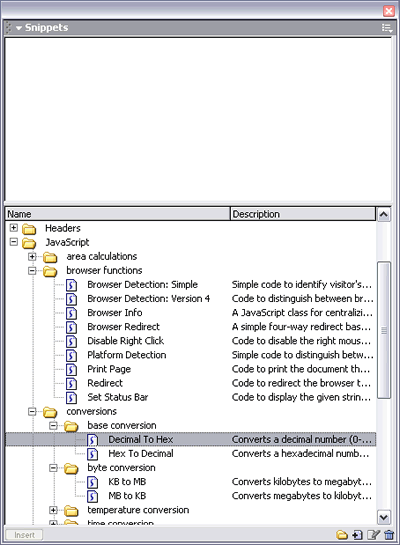Click the New Snippet icon
The height and width of the screenshot is (545, 400).
coord(358,535)
